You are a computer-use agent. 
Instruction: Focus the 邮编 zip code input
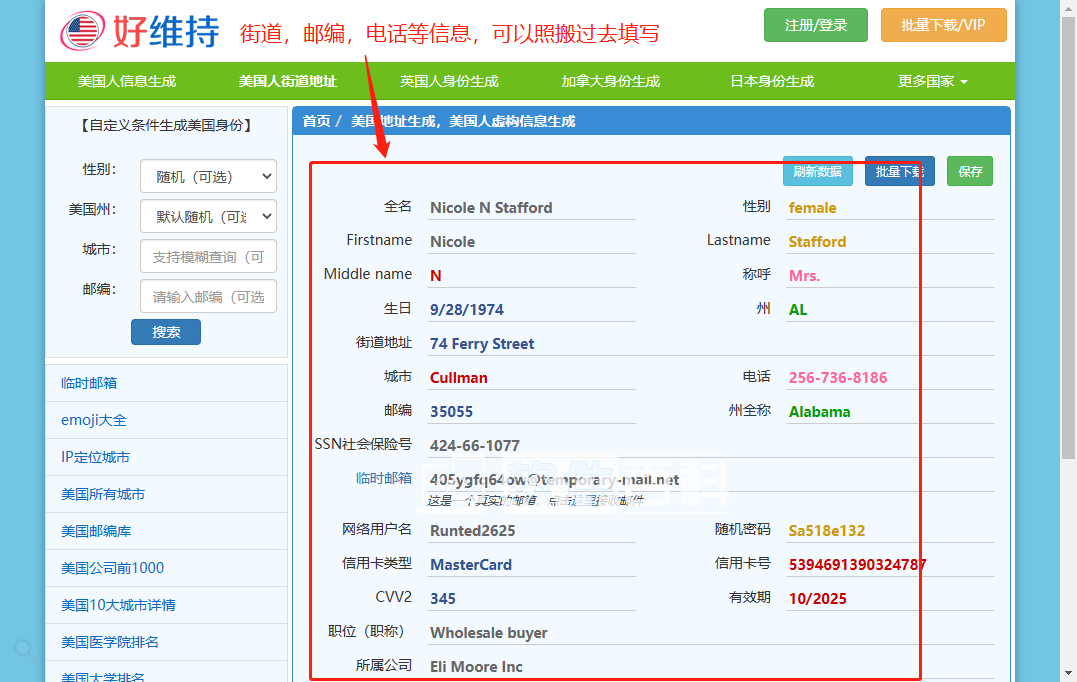point(208,296)
